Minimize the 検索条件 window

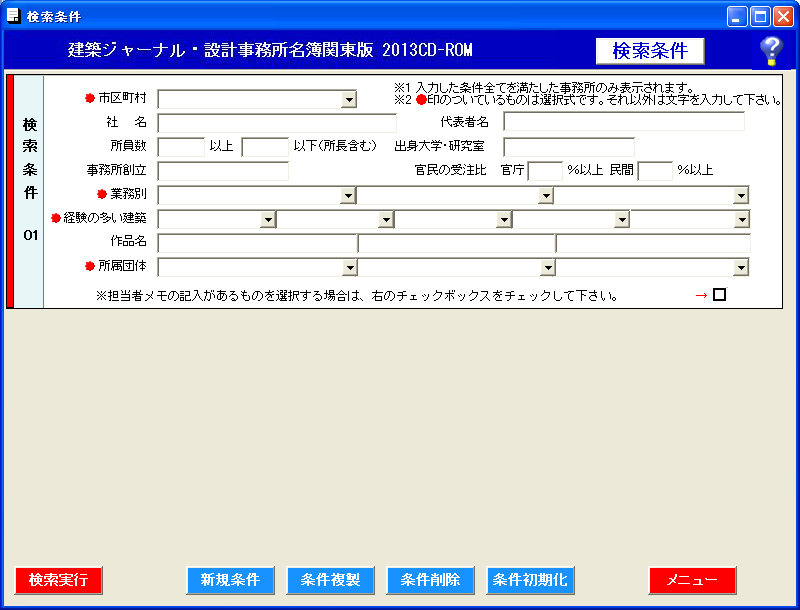coord(737,16)
